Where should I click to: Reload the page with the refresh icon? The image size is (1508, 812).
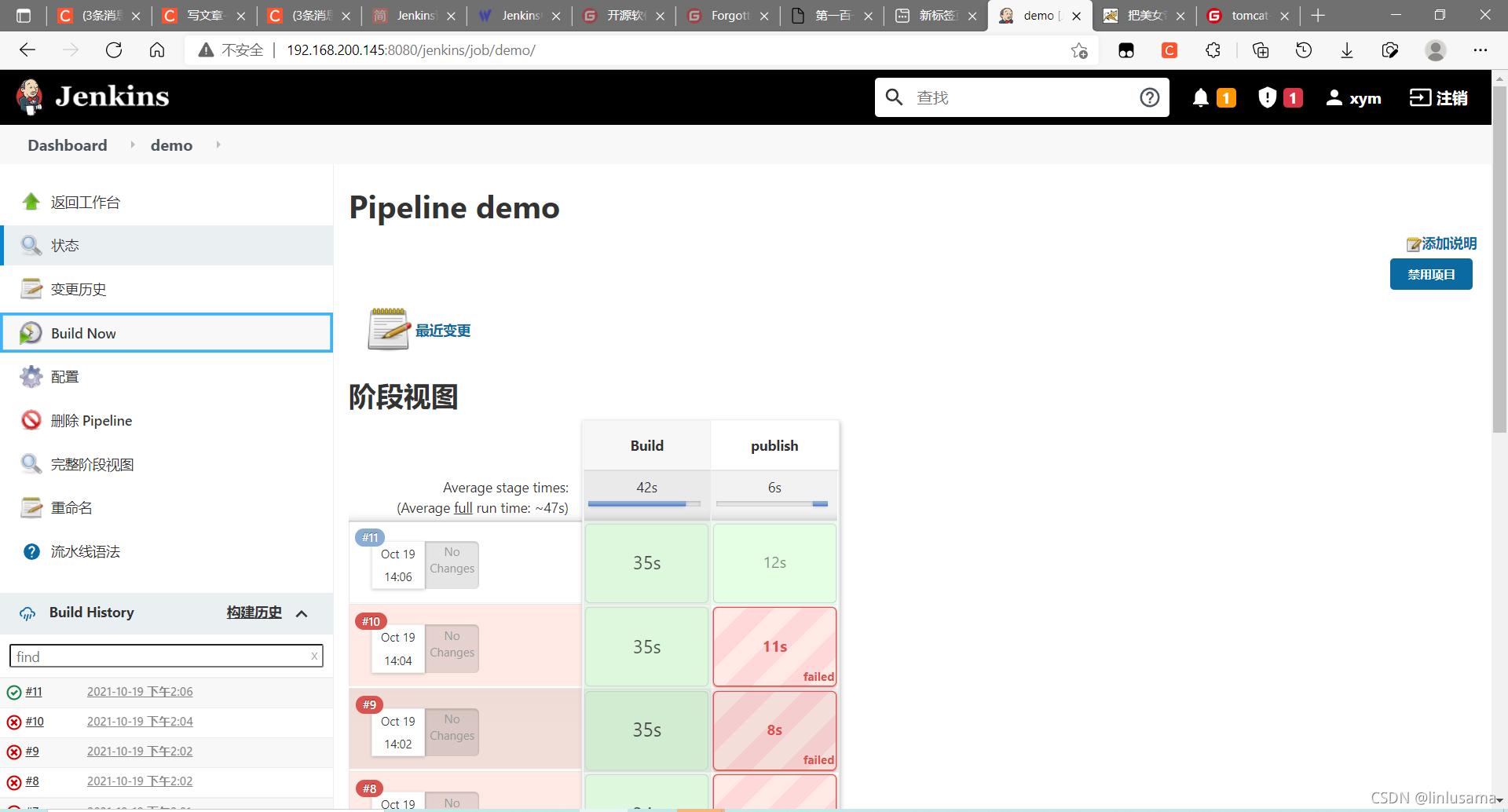(114, 50)
